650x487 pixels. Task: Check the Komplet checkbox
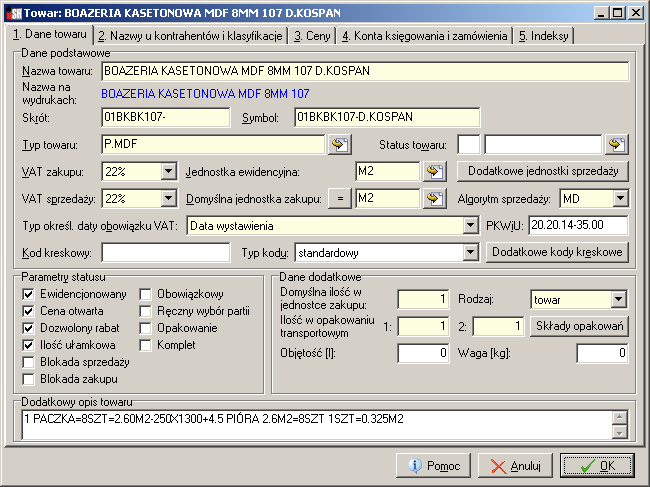point(145,345)
